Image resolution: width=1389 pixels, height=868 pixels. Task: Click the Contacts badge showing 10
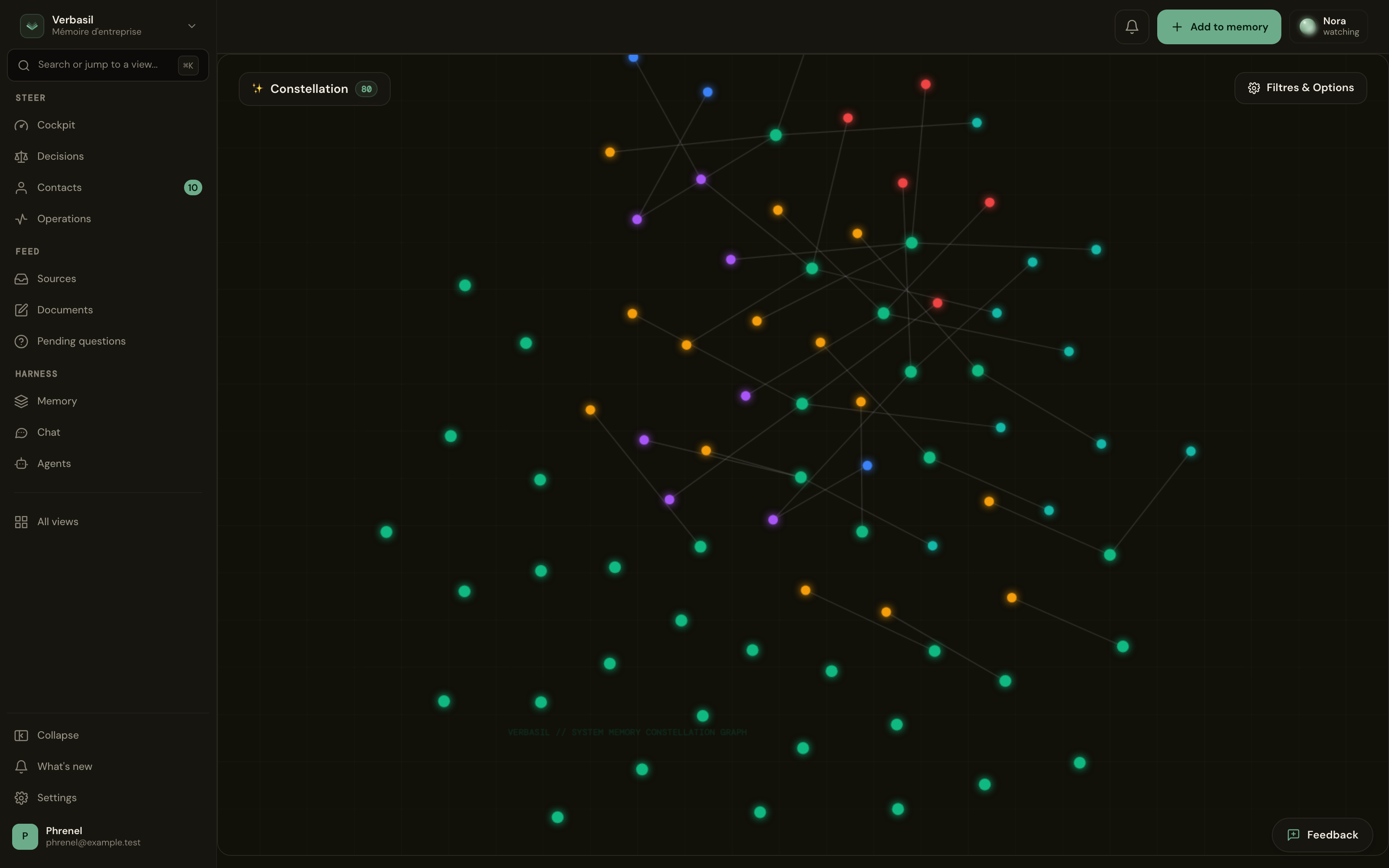click(193, 188)
